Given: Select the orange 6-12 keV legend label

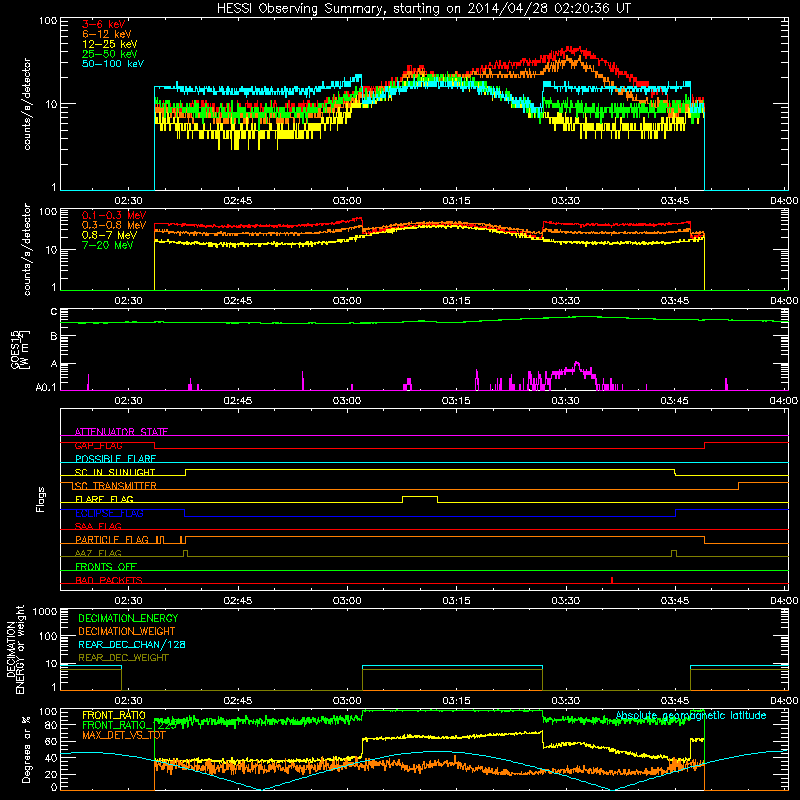Looking at the screenshot, I should tap(107, 34).
